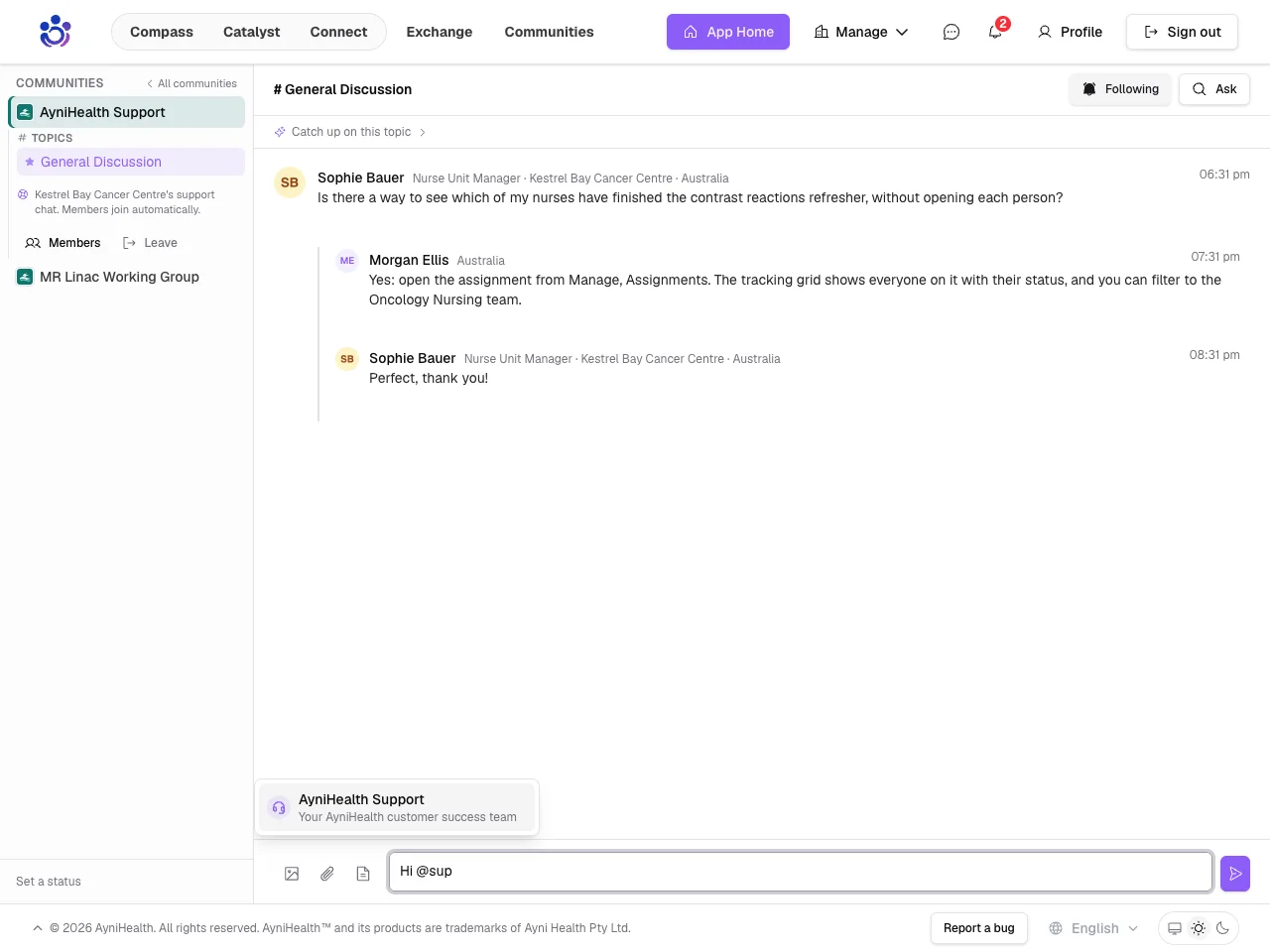Click the AyniHealth logo icon
Screen dimensions: 1270x952
click(55, 32)
